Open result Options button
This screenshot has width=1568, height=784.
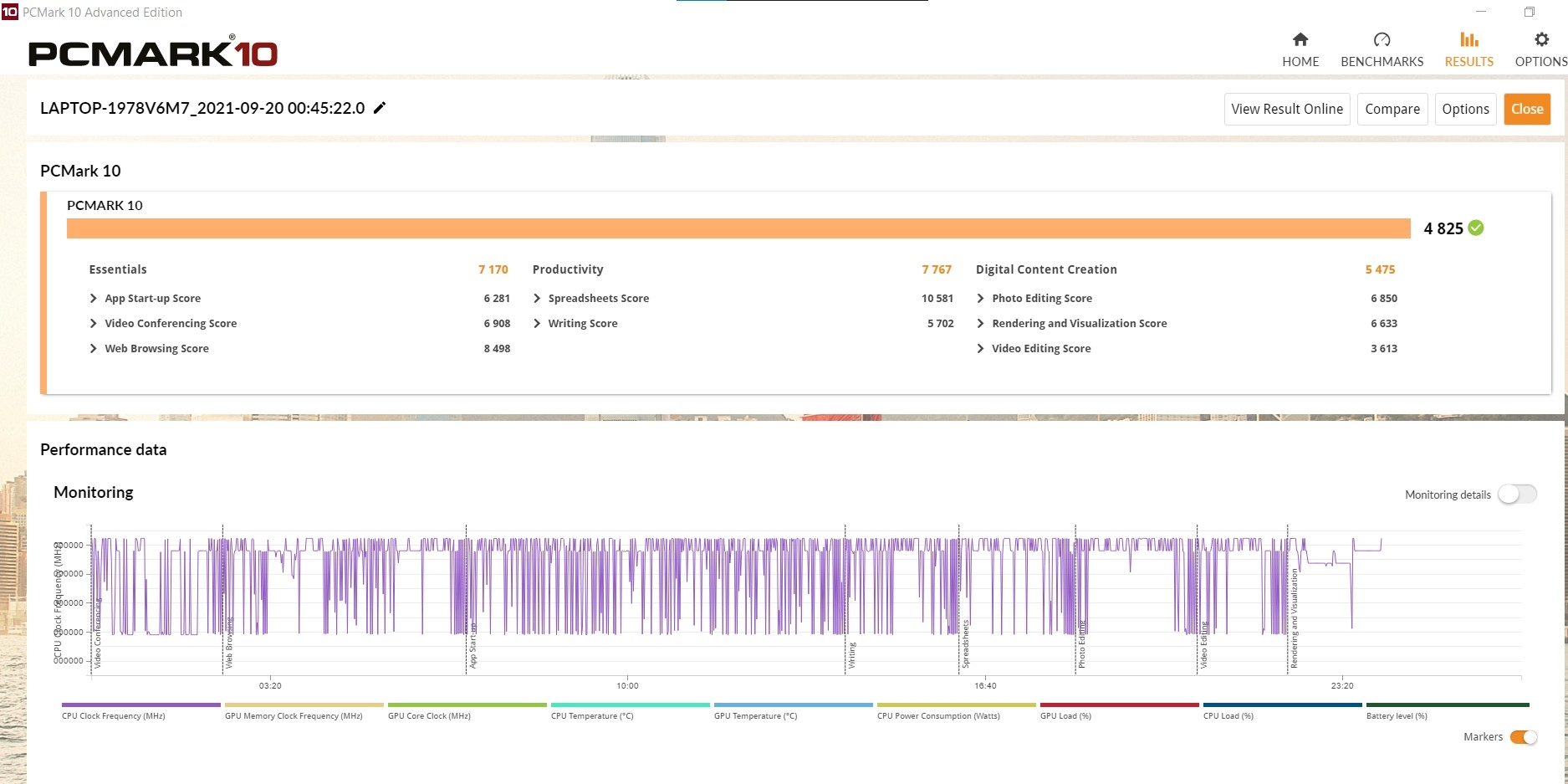1465,109
